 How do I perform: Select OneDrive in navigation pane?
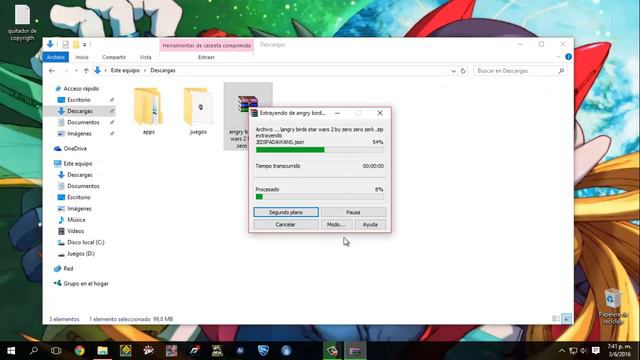coord(75,149)
